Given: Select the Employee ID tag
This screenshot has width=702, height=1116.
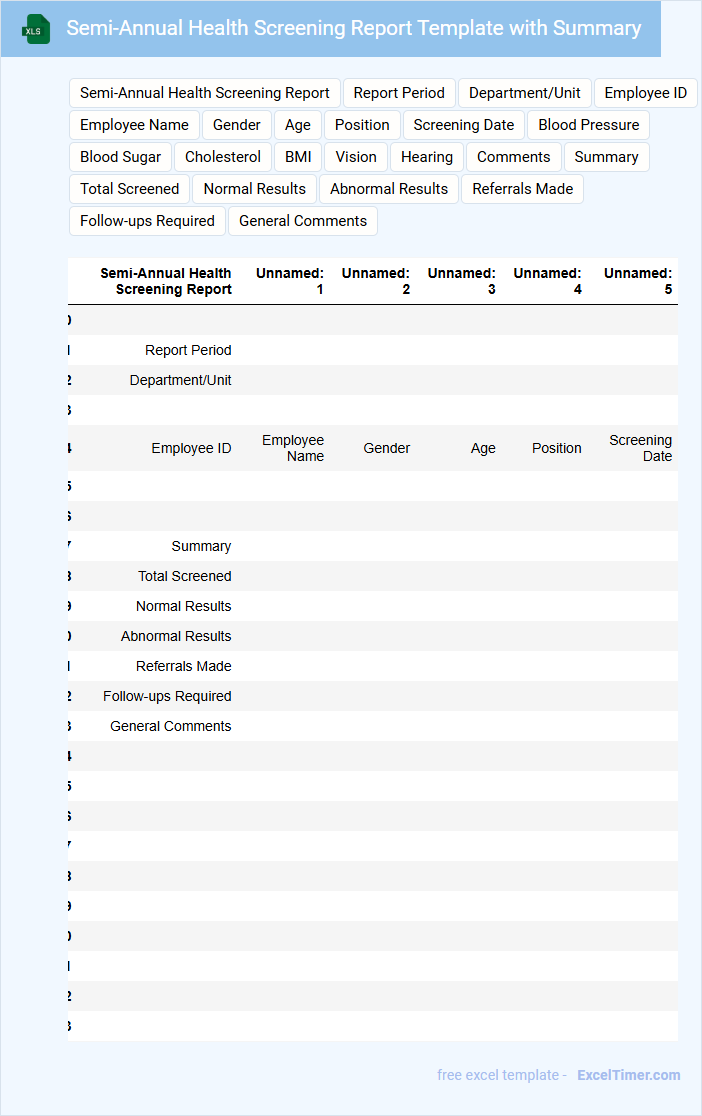Looking at the screenshot, I should point(645,93).
